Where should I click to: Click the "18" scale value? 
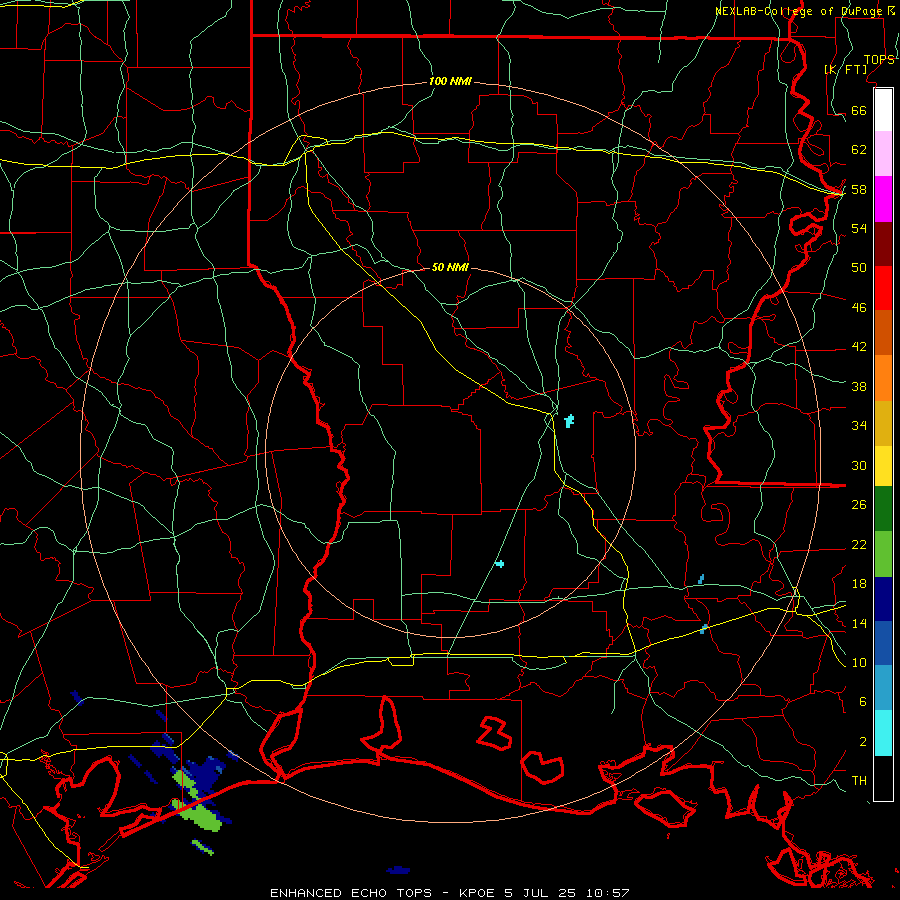pos(859,584)
